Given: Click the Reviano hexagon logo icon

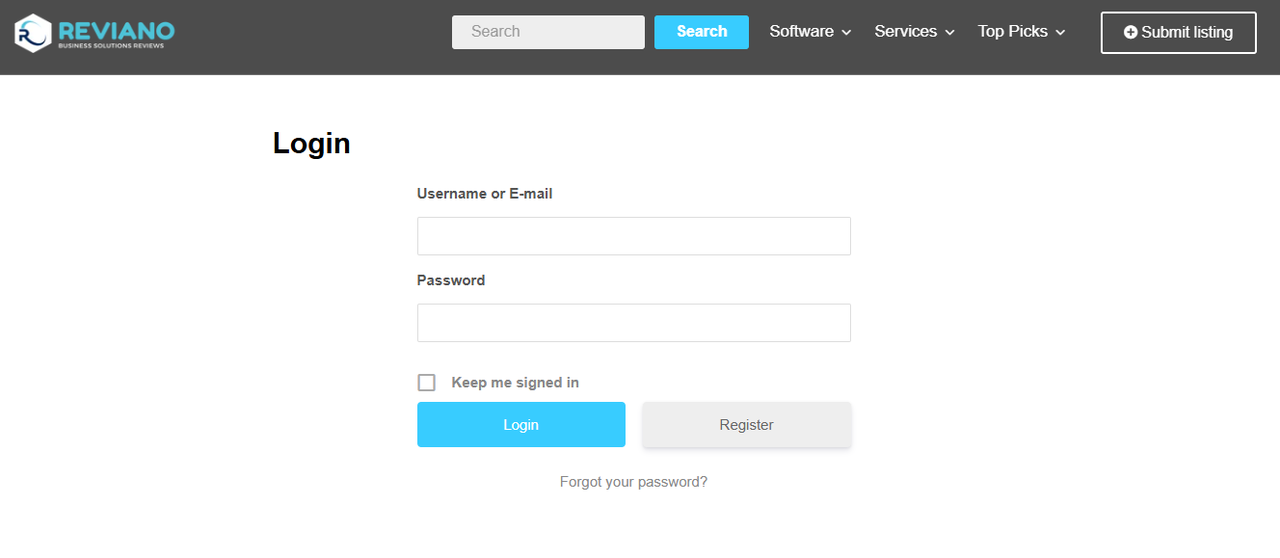Looking at the screenshot, I should point(33,33).
